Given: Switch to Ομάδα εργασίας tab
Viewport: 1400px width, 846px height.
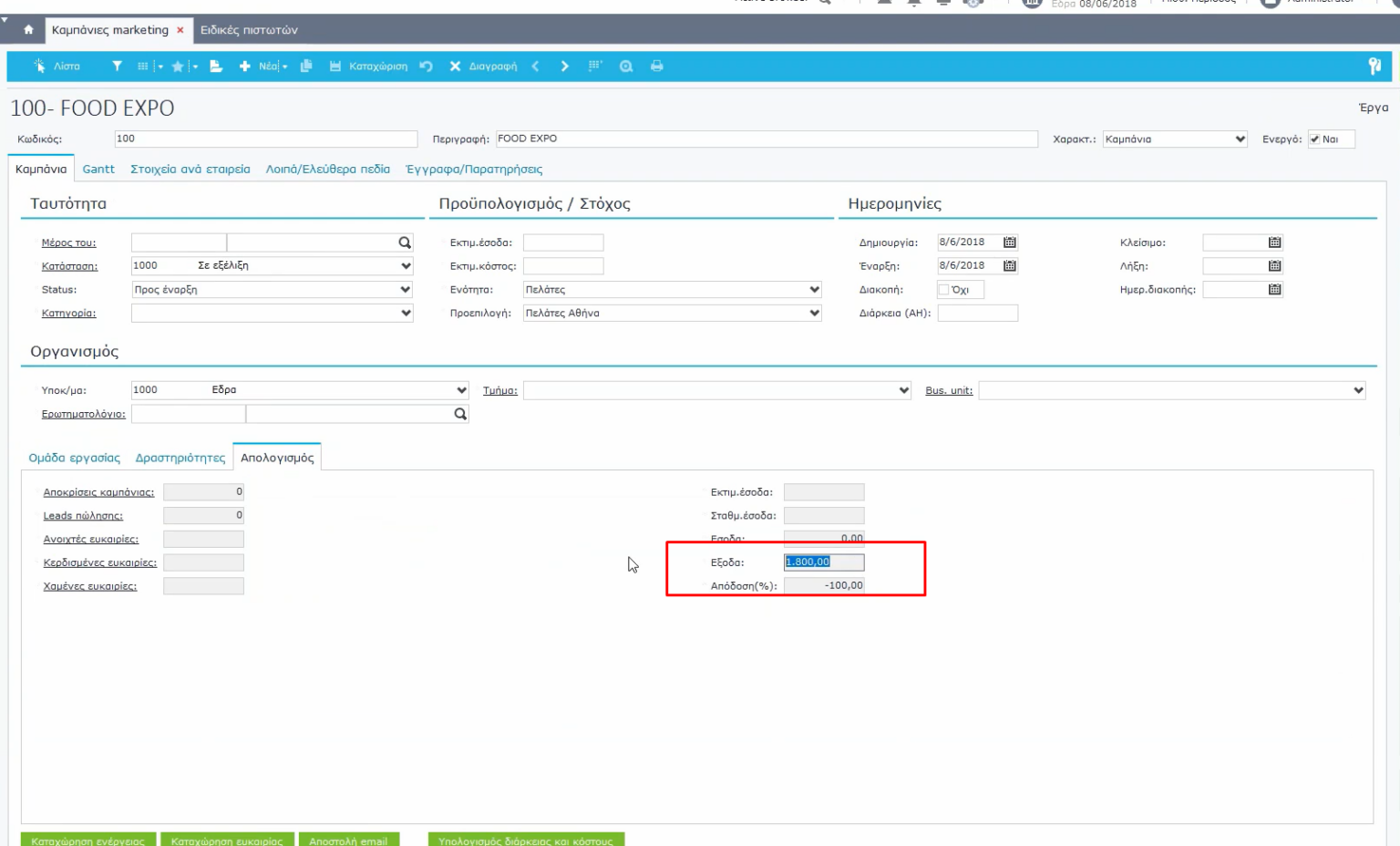Looking at the screenshot, I should [75, 458].
